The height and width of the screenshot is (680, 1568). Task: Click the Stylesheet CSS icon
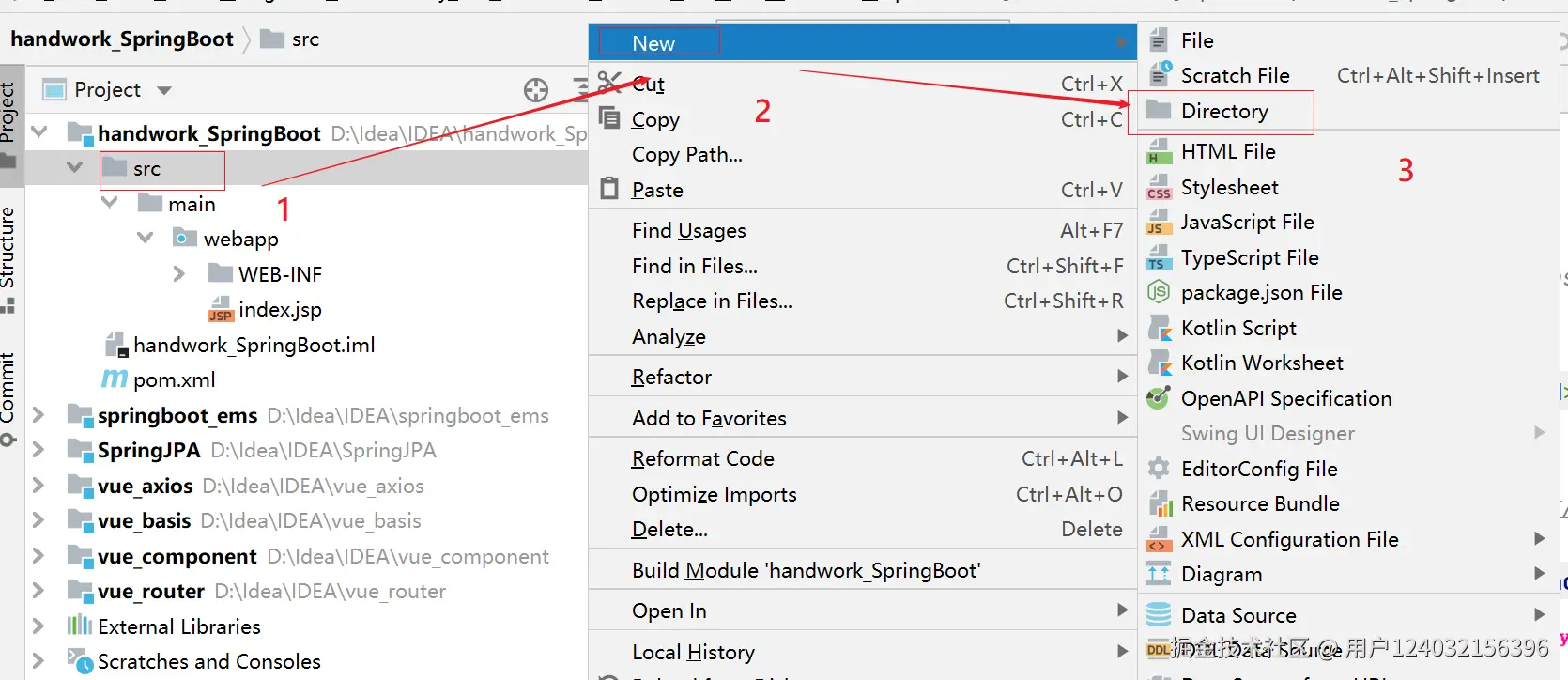point(1160,187)
